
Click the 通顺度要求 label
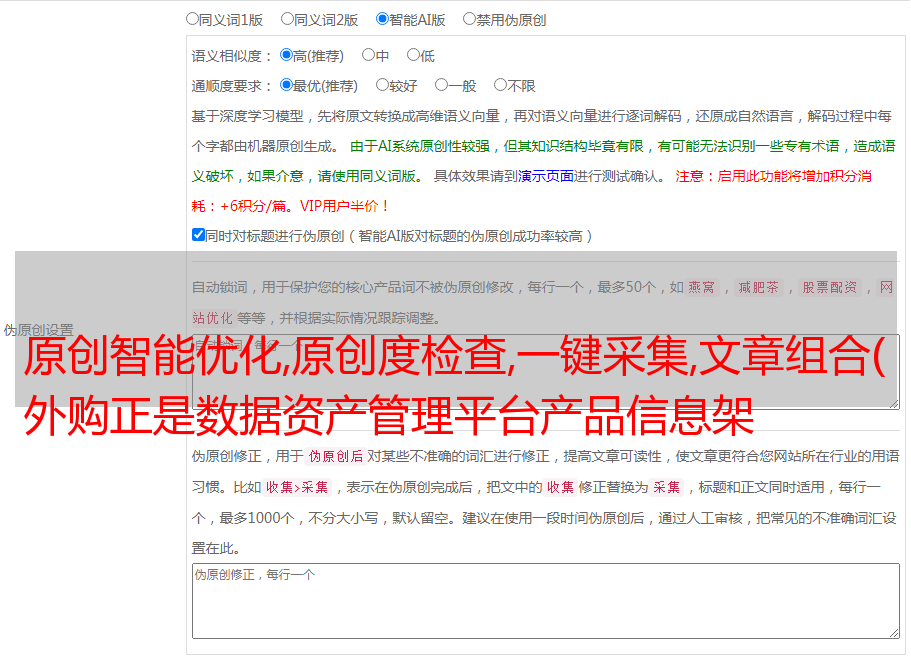pyautogui.click(x=232, y=86)
